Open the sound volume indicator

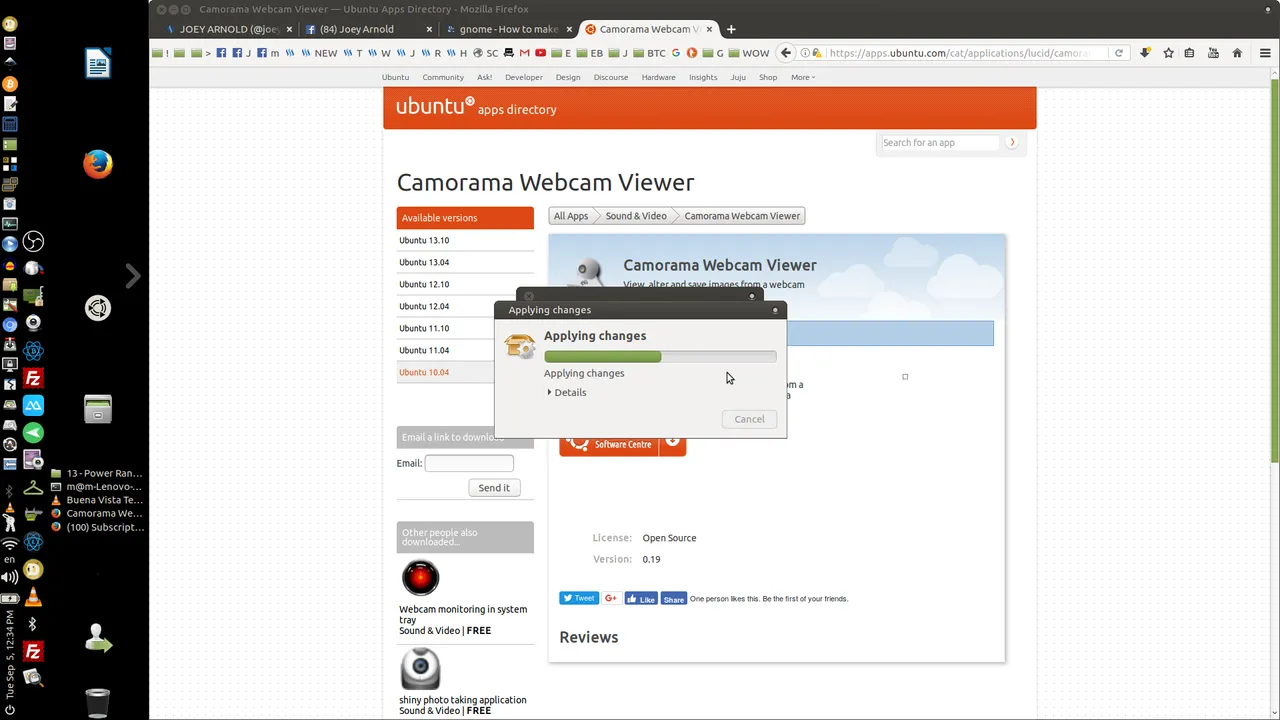coord(10,577)
